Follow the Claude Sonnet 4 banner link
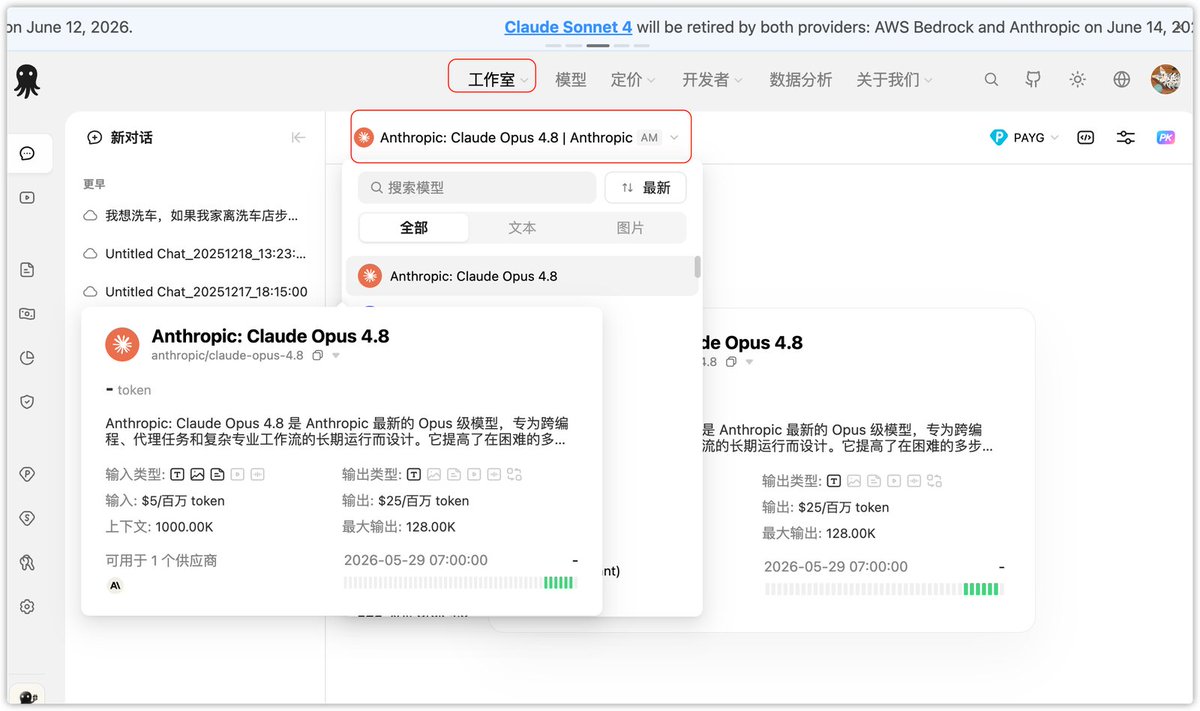Screen dimensions: 1200x711 pos(568,27)
